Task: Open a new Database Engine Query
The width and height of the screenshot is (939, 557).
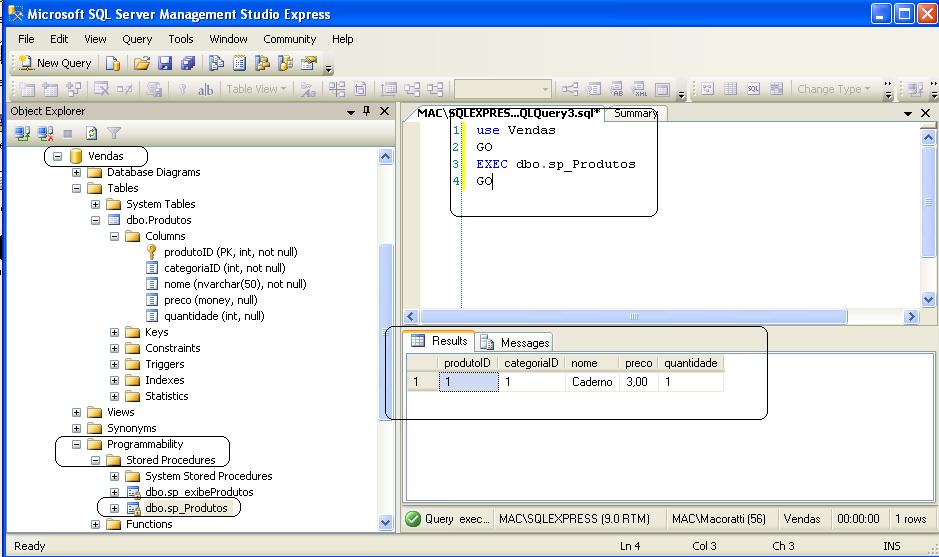Action: coord(113,63)
